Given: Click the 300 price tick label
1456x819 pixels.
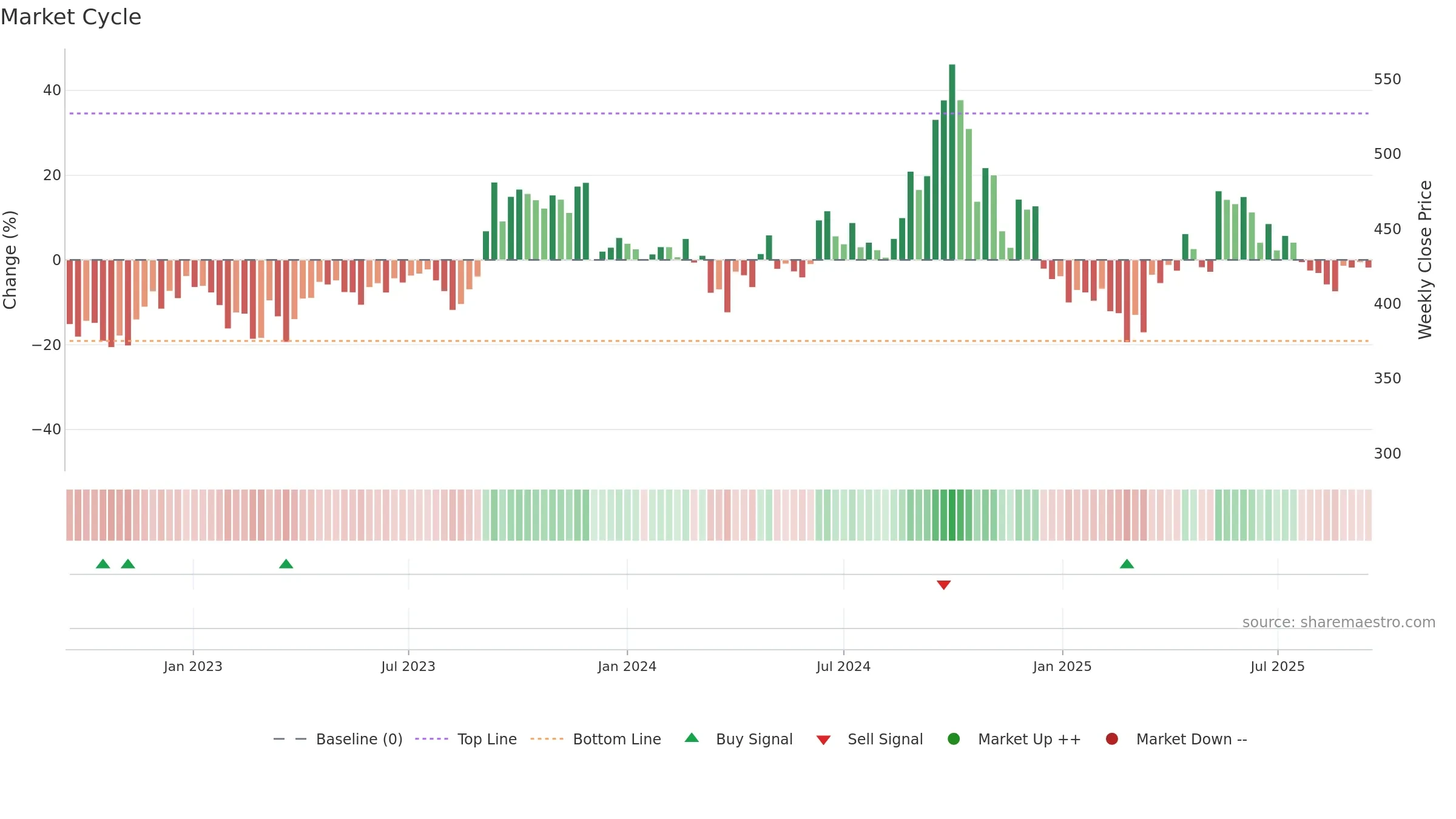Looking at the screenshot, I should coord(1387,454).
